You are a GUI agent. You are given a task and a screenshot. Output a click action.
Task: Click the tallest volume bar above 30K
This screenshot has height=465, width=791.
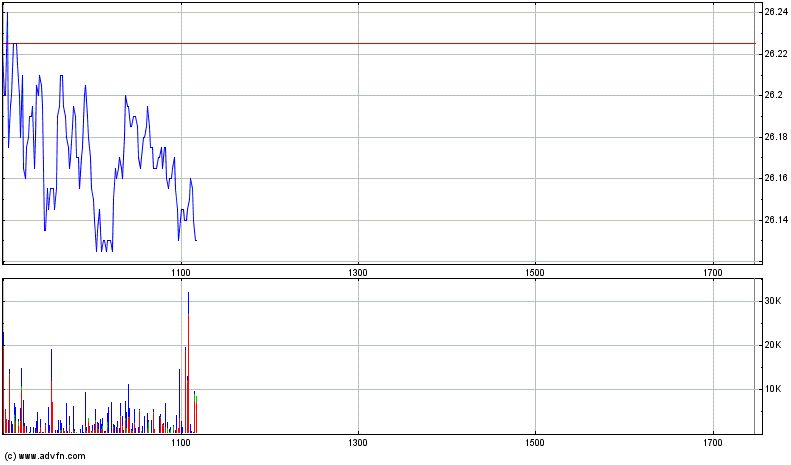[x=189, y=362]
